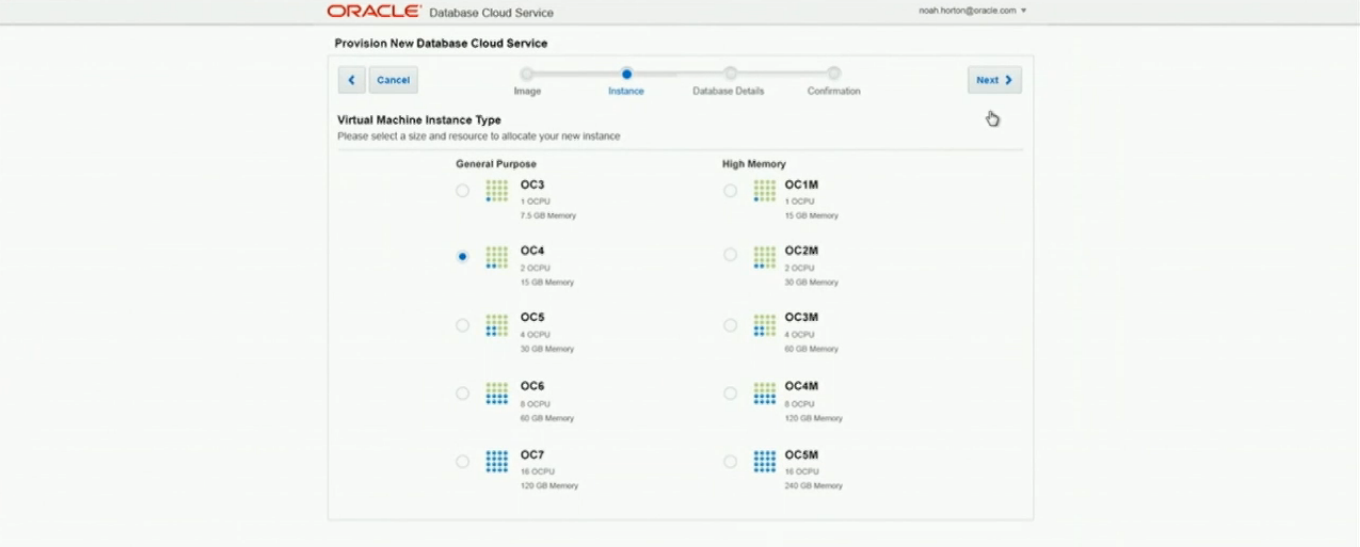The height and width of the screenshot is (547, 1360).
Task: Click the OC6 shape name
Action: [x=532, y=386]
